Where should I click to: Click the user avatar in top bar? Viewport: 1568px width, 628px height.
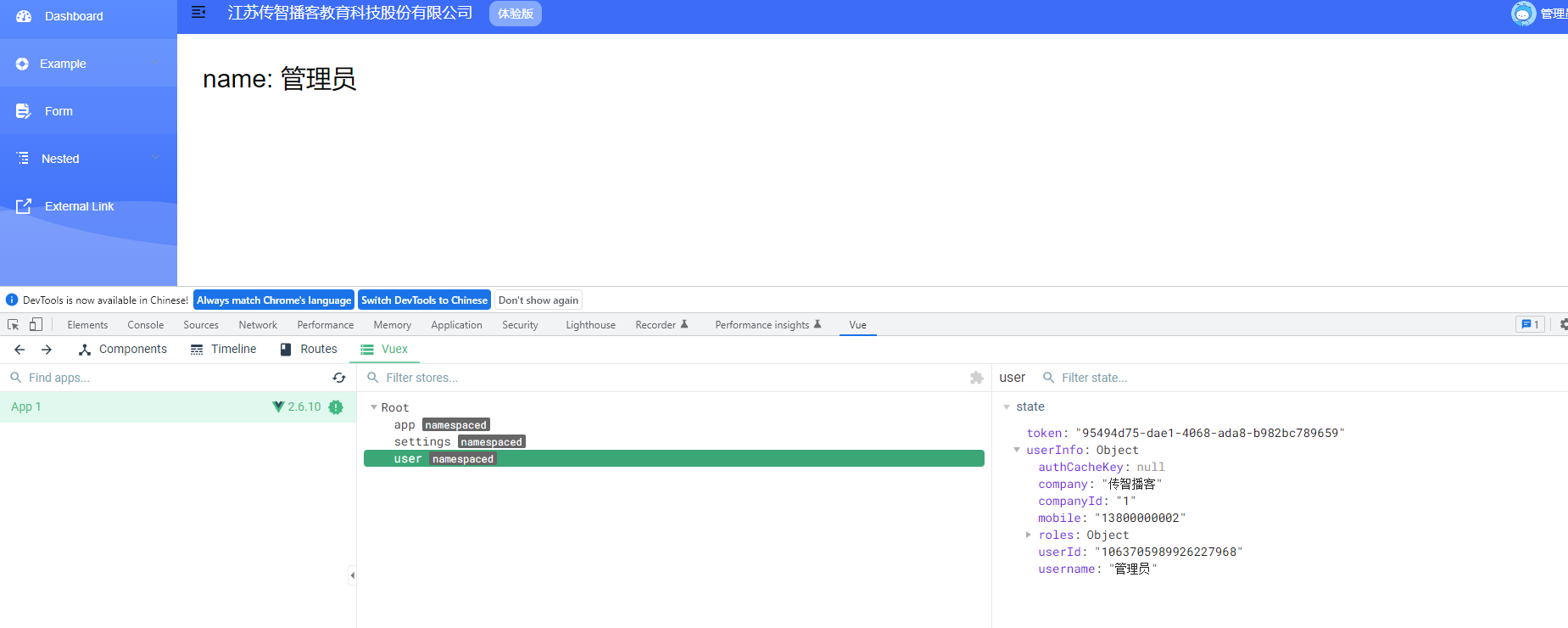point(1523,14)
